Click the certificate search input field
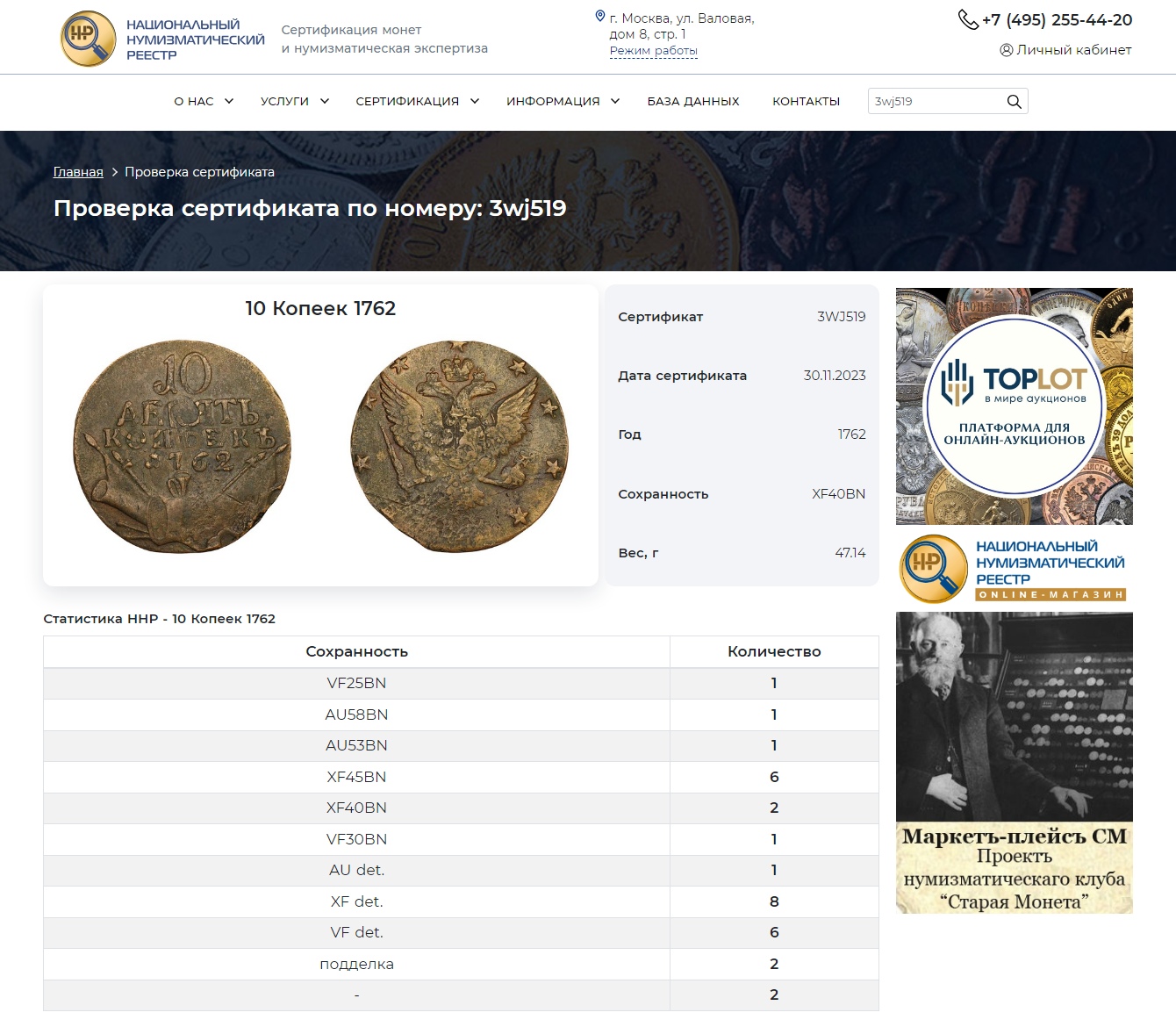Image resolution: width=1176 pixels, height=1034 pixels. pyautogui.click(x=935, y=102)
